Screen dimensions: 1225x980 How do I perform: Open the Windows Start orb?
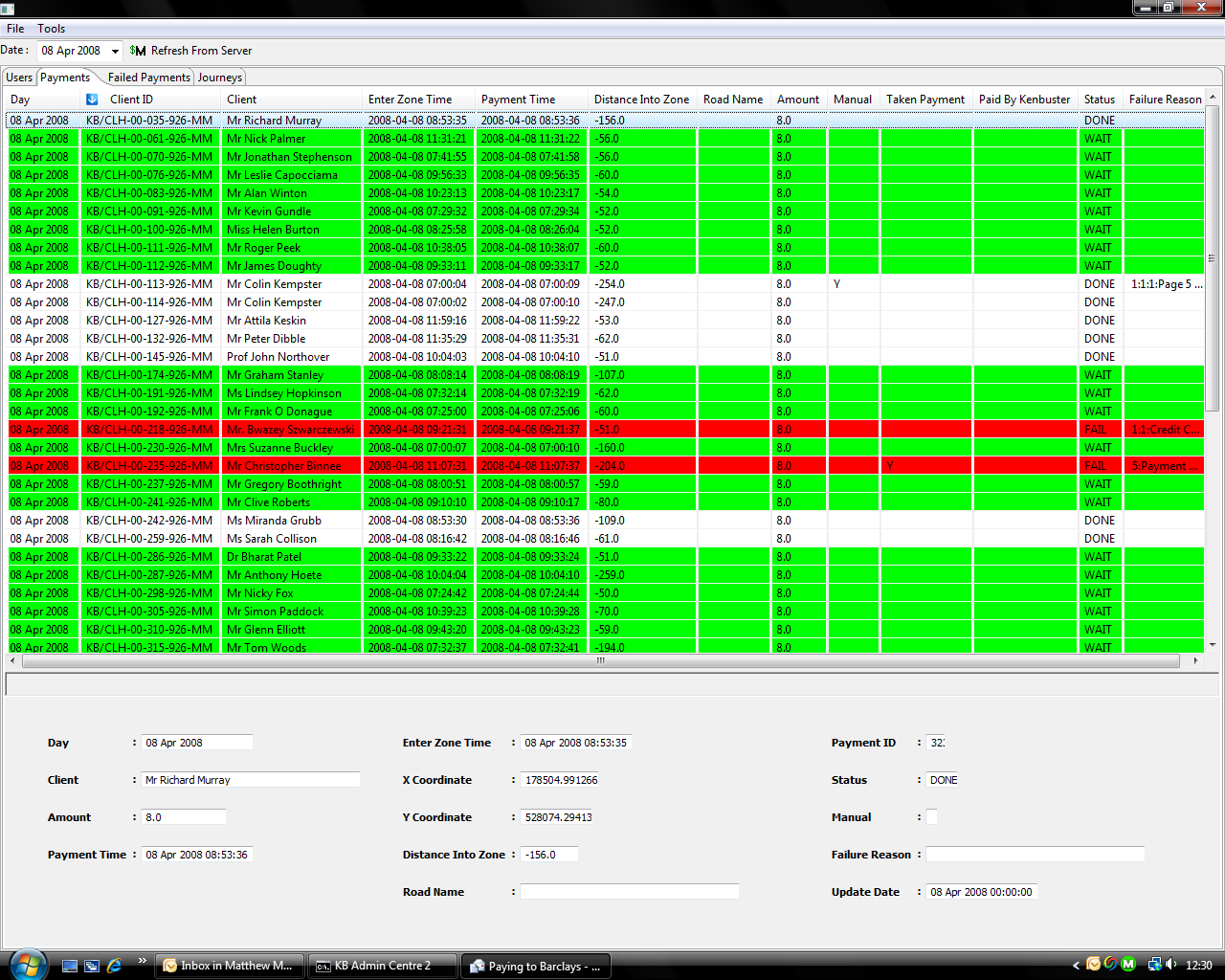coord(26,964)
